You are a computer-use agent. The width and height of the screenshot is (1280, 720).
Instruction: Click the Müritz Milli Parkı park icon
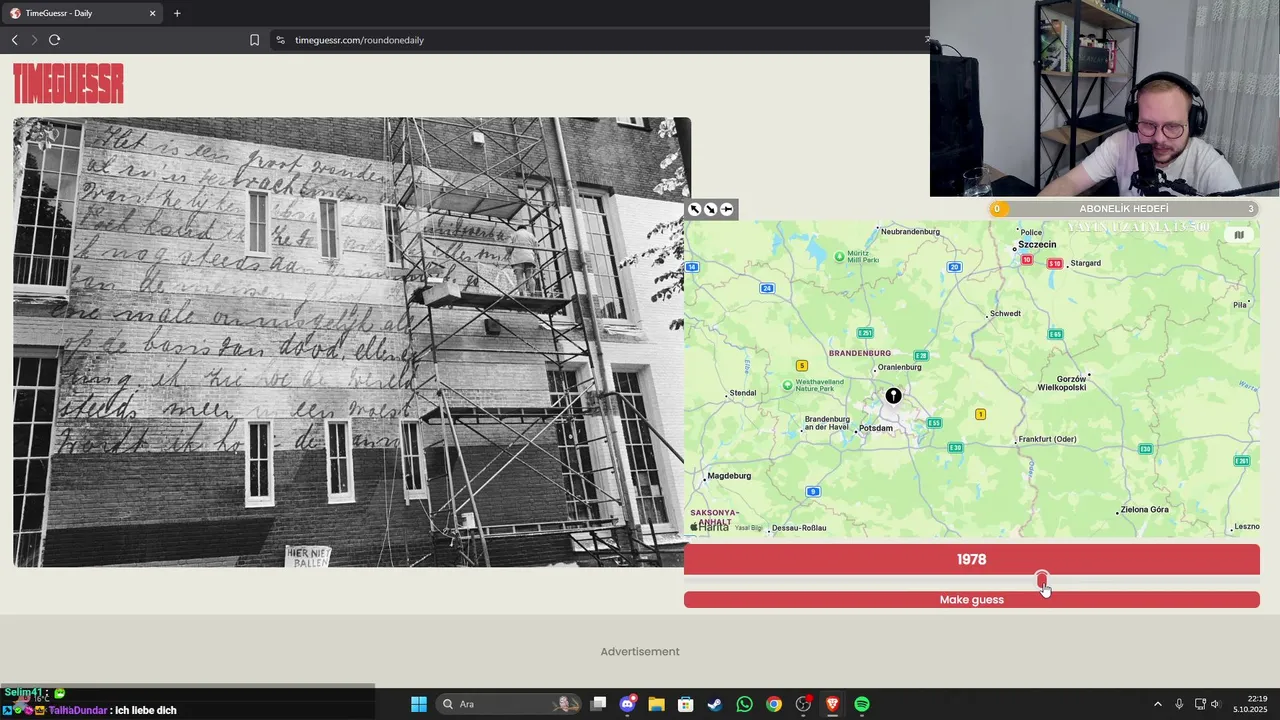tap(839, 257)
